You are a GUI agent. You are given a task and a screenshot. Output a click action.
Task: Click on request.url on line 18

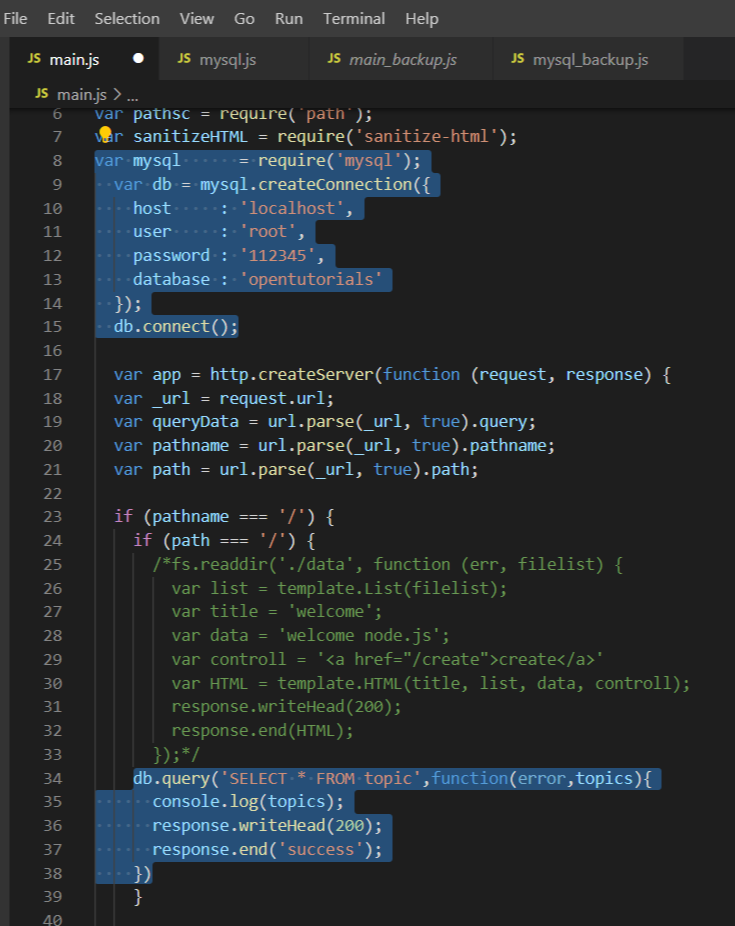click(x=272, y=399)
